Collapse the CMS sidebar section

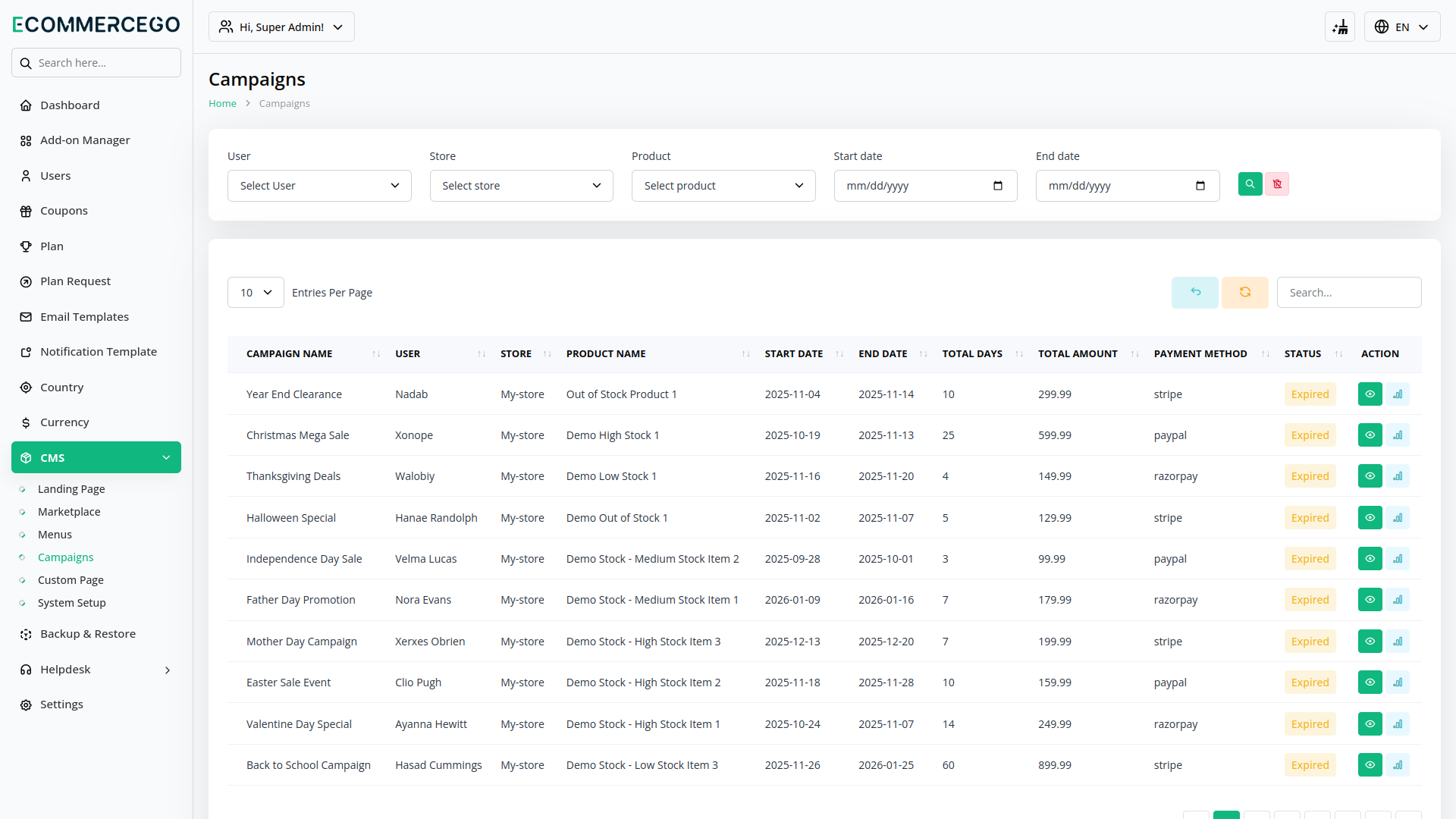pyautogui.click(x=96, y=457)
